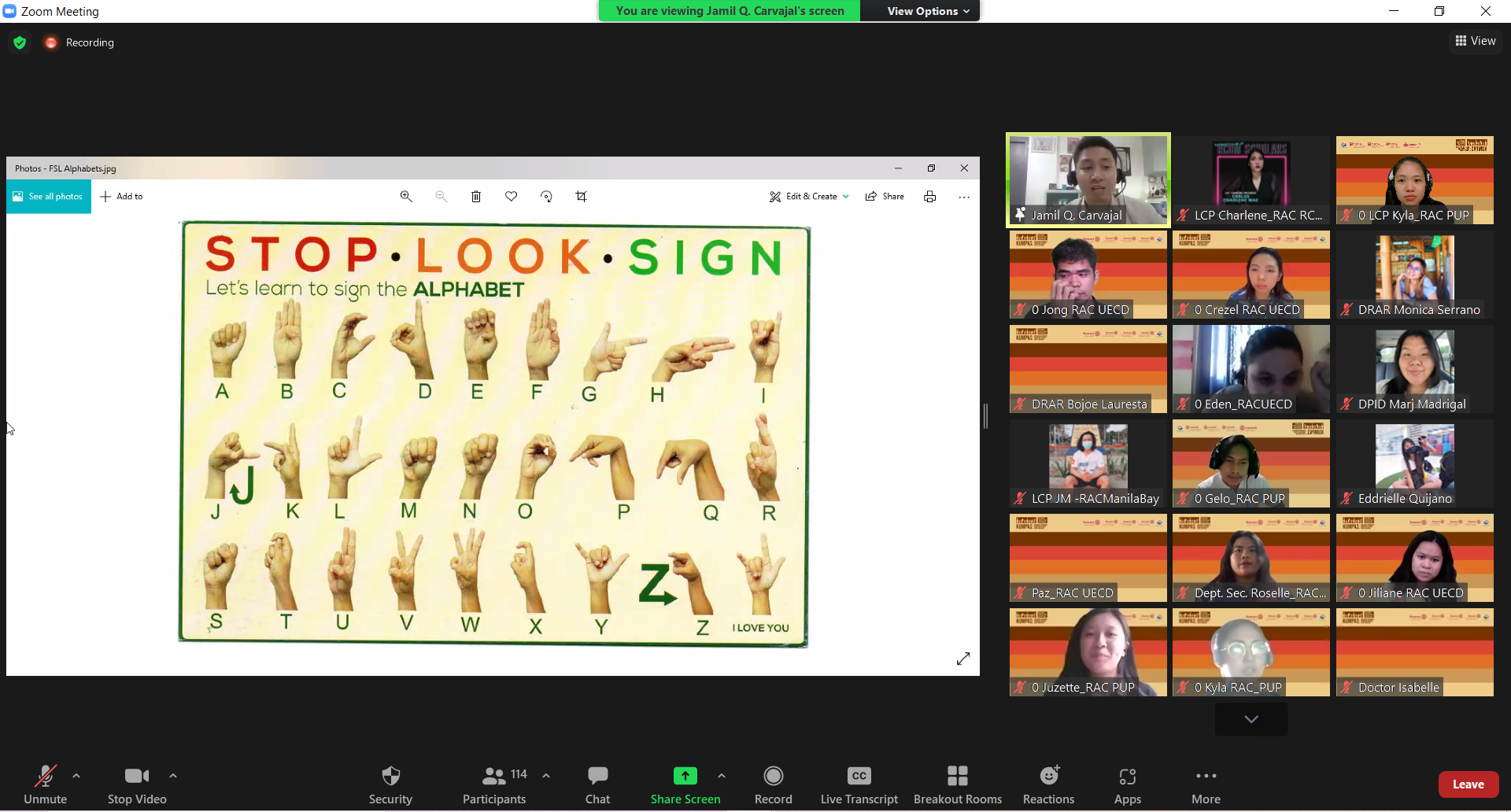The image size is (1511, 812).
Task: Mark FSL Alphabets.jpg as favorite
Action: [511, 196]
